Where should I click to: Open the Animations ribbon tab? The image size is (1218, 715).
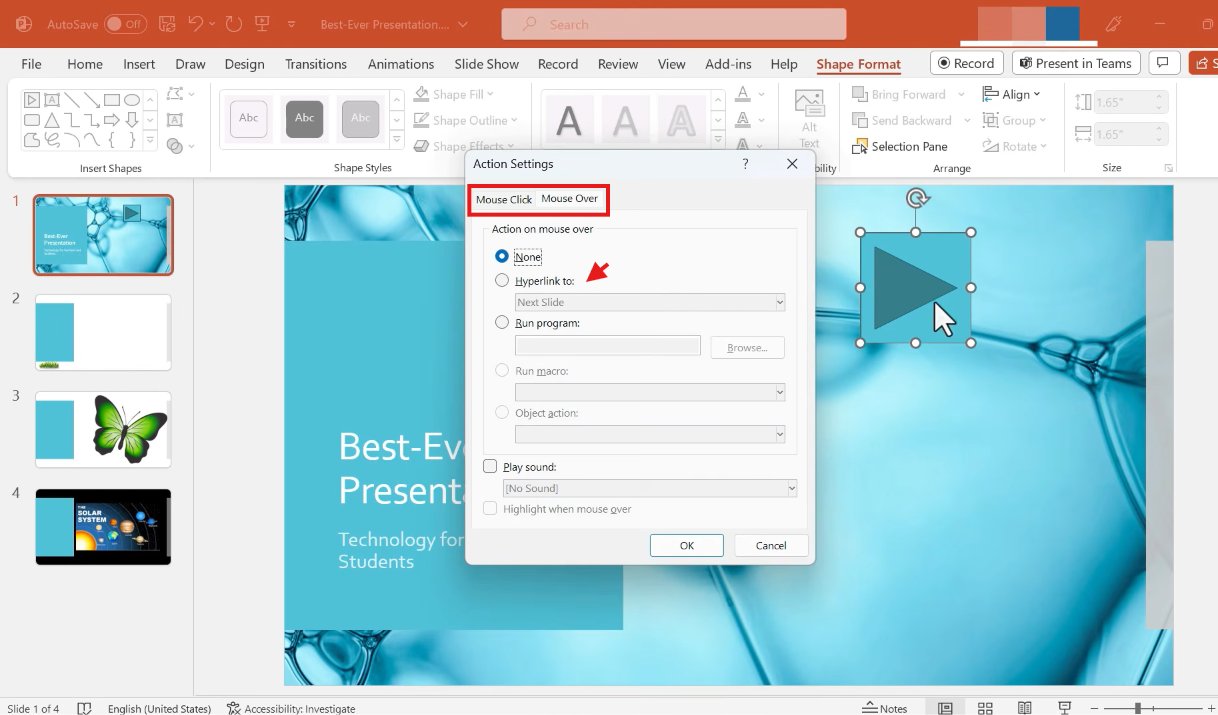coord(401,64)
